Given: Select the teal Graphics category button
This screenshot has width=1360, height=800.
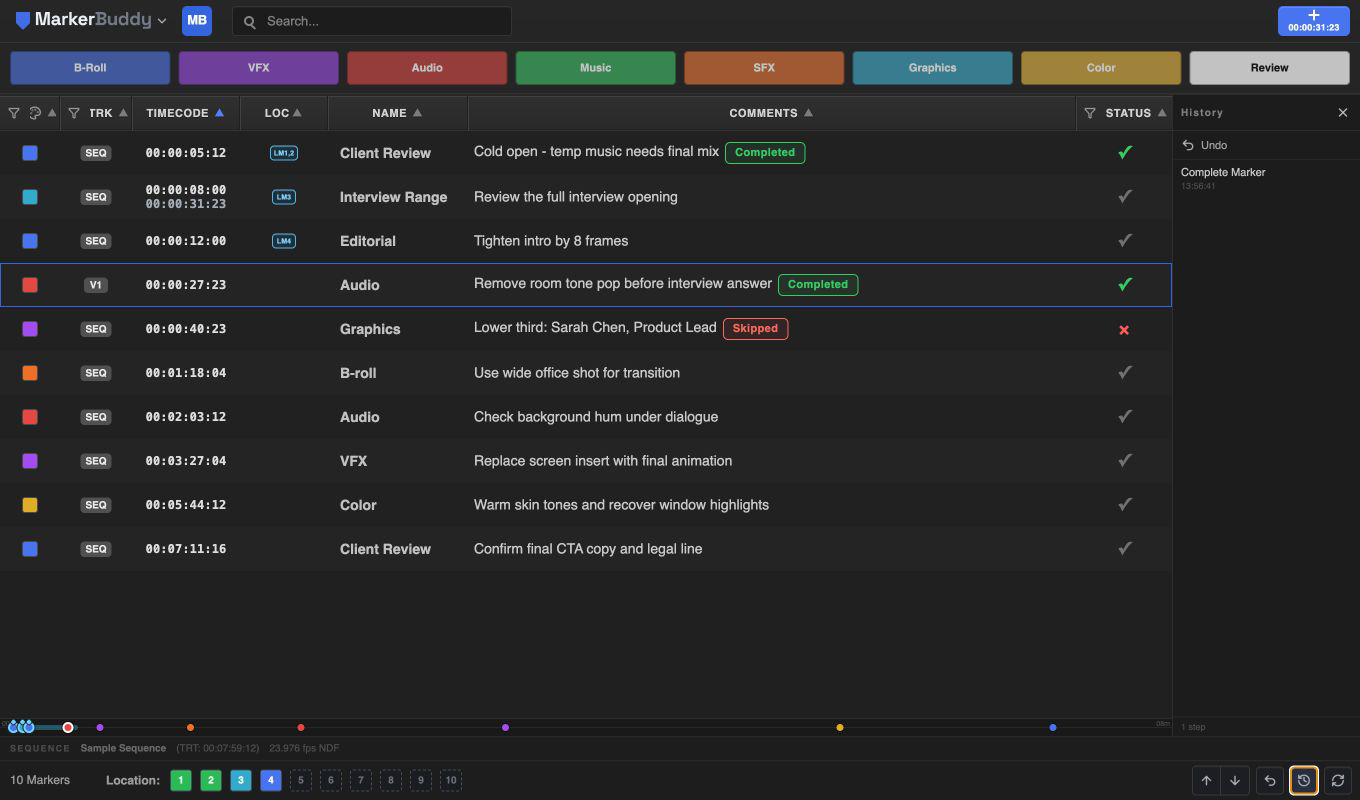Looking at the screenshot, I should coord(932,68).
